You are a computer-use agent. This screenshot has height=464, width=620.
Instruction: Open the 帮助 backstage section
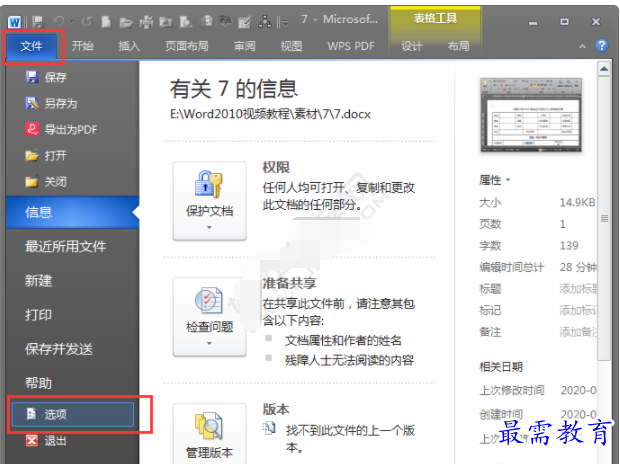38,383
